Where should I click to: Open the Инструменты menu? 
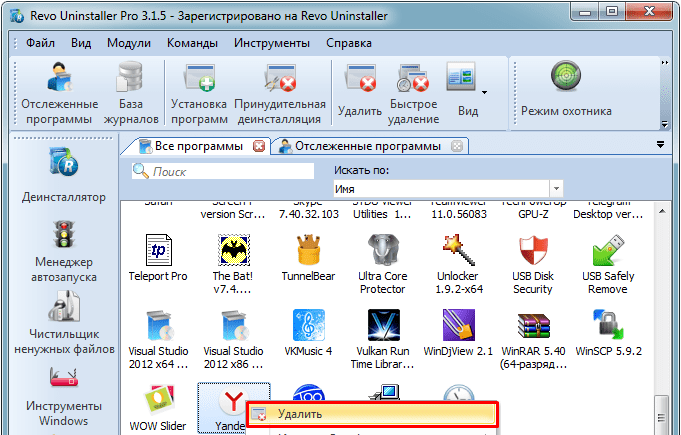(272, 43)
